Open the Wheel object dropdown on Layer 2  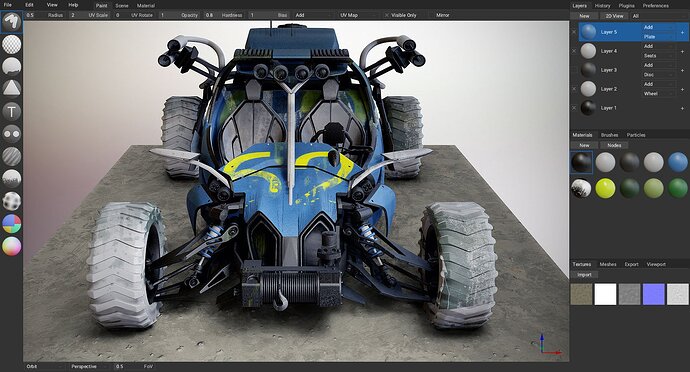pyautogui.click(x=658, y=93)
